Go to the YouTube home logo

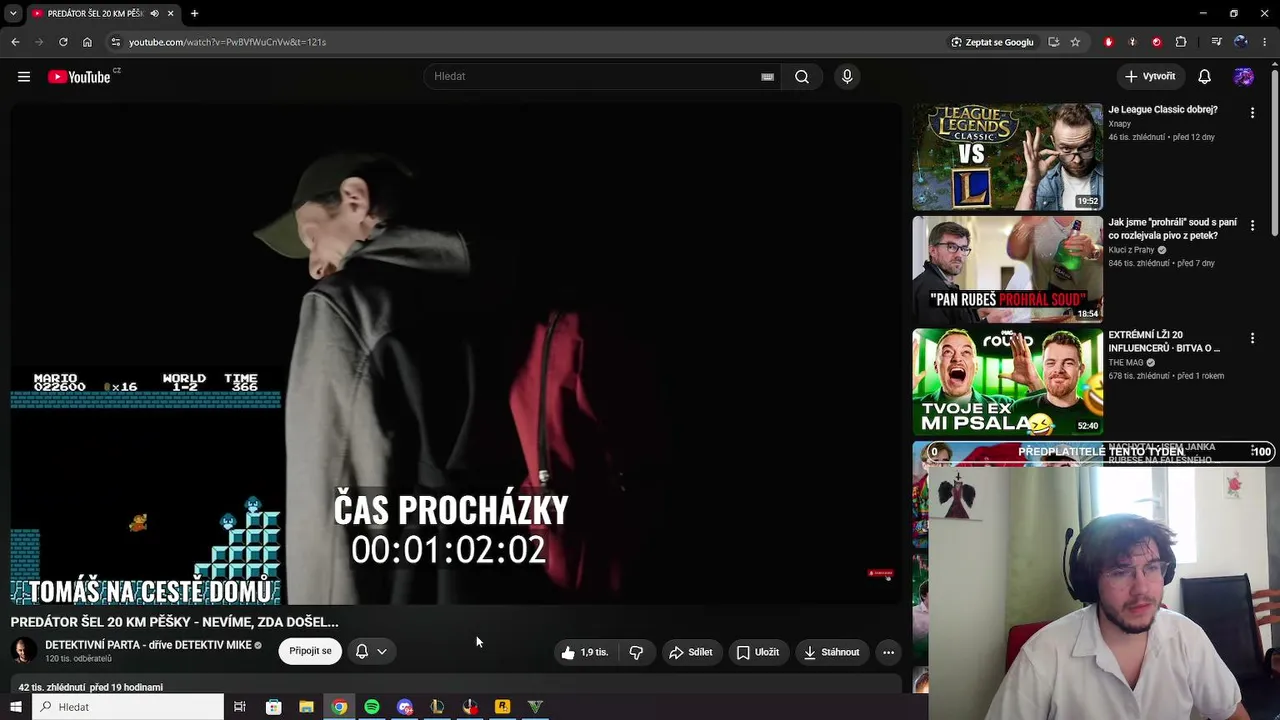coord(80,77)
